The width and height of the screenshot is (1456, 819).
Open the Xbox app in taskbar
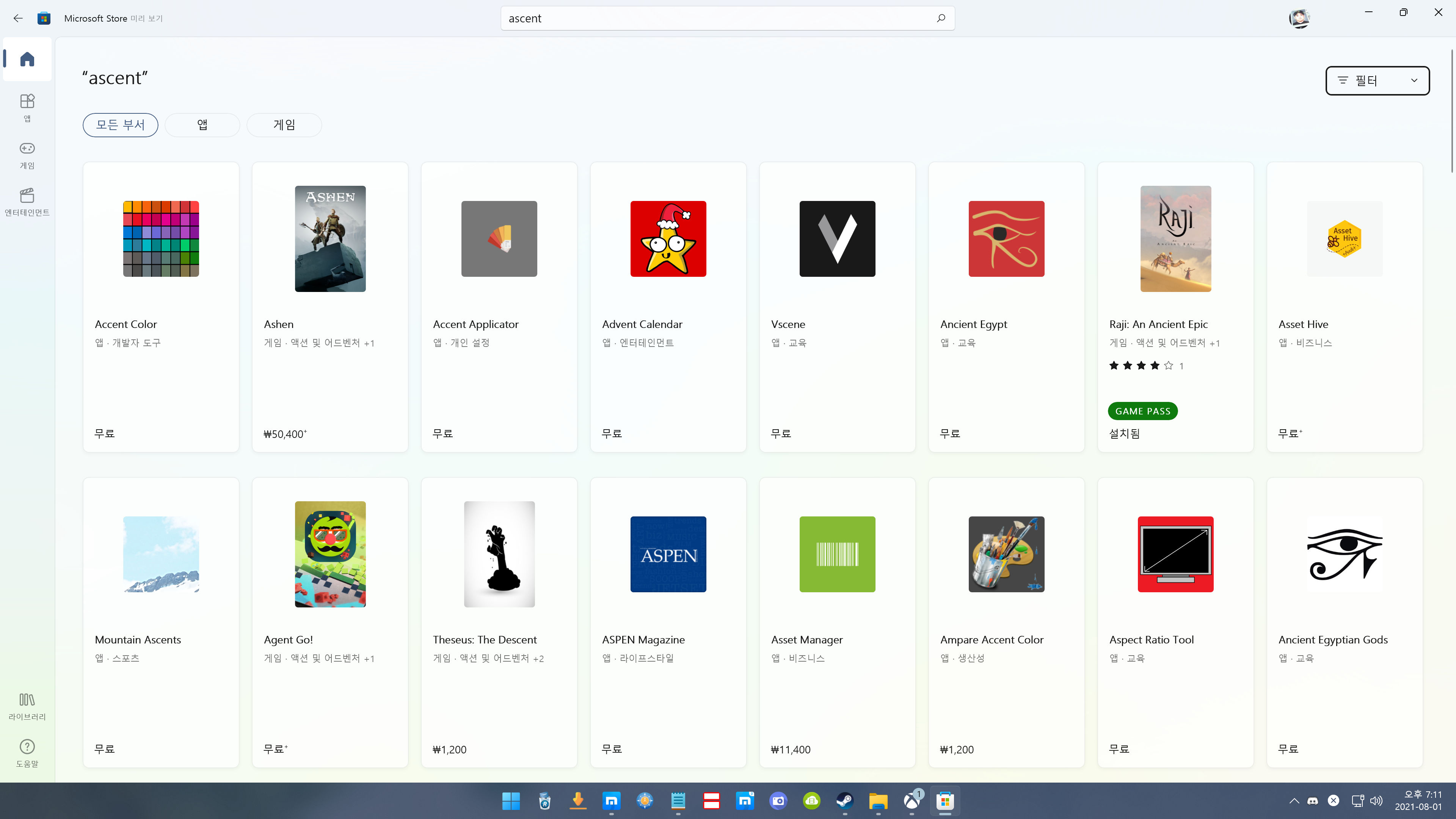(x=912, y=801)
